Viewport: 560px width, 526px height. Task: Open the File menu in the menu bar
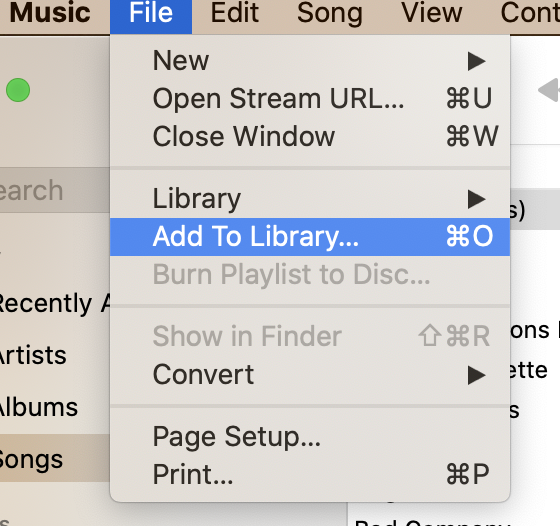pyautogui.click(x=151, y=14)
